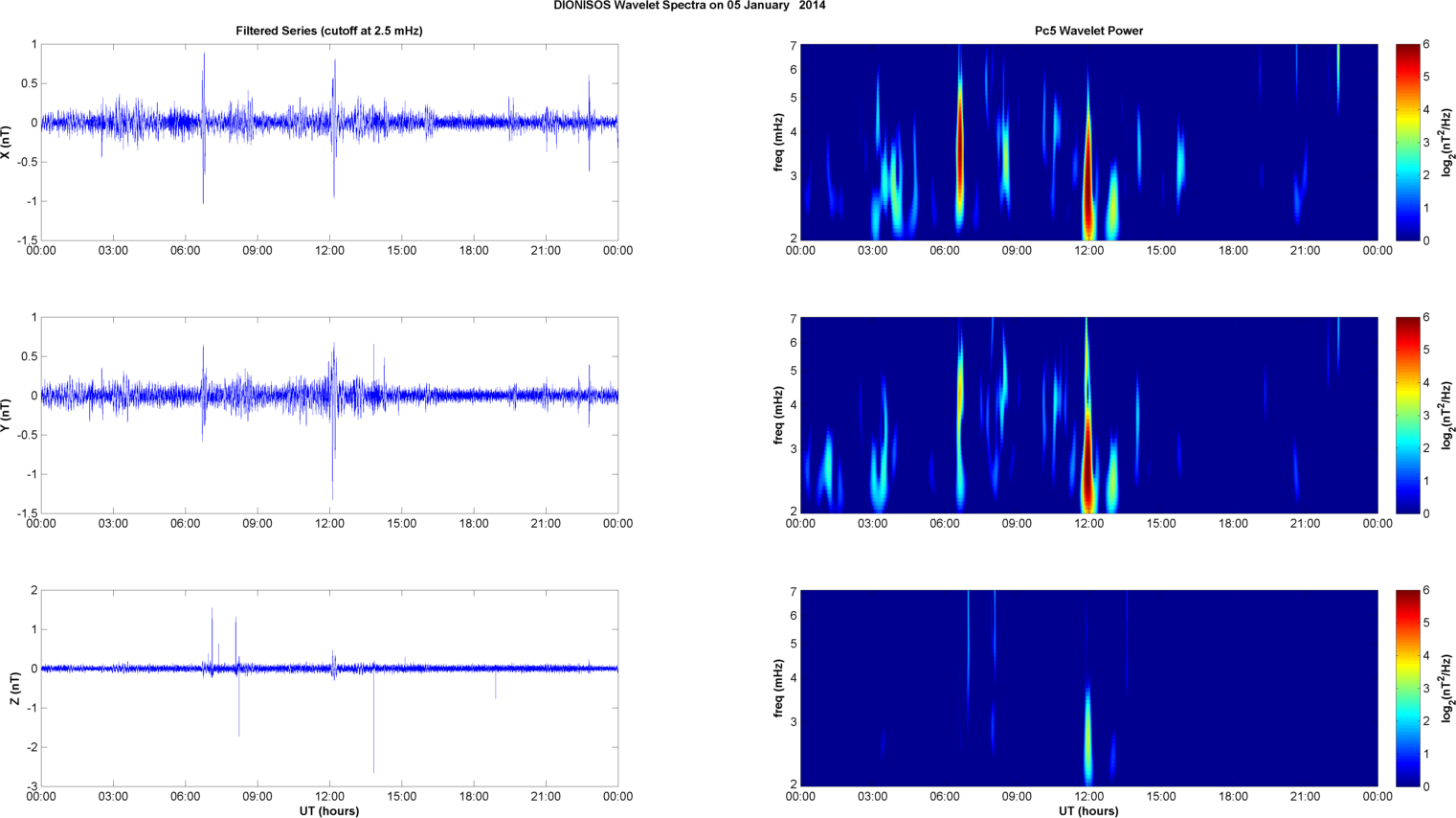Click the X-component wavelet colorbar
Viewport: 1456px width, 818px height.
pos(1407,142)
